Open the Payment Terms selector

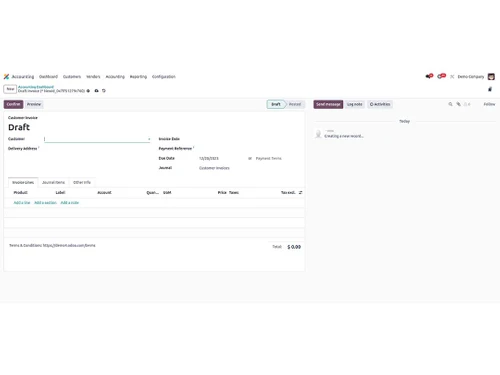[269, 158]
